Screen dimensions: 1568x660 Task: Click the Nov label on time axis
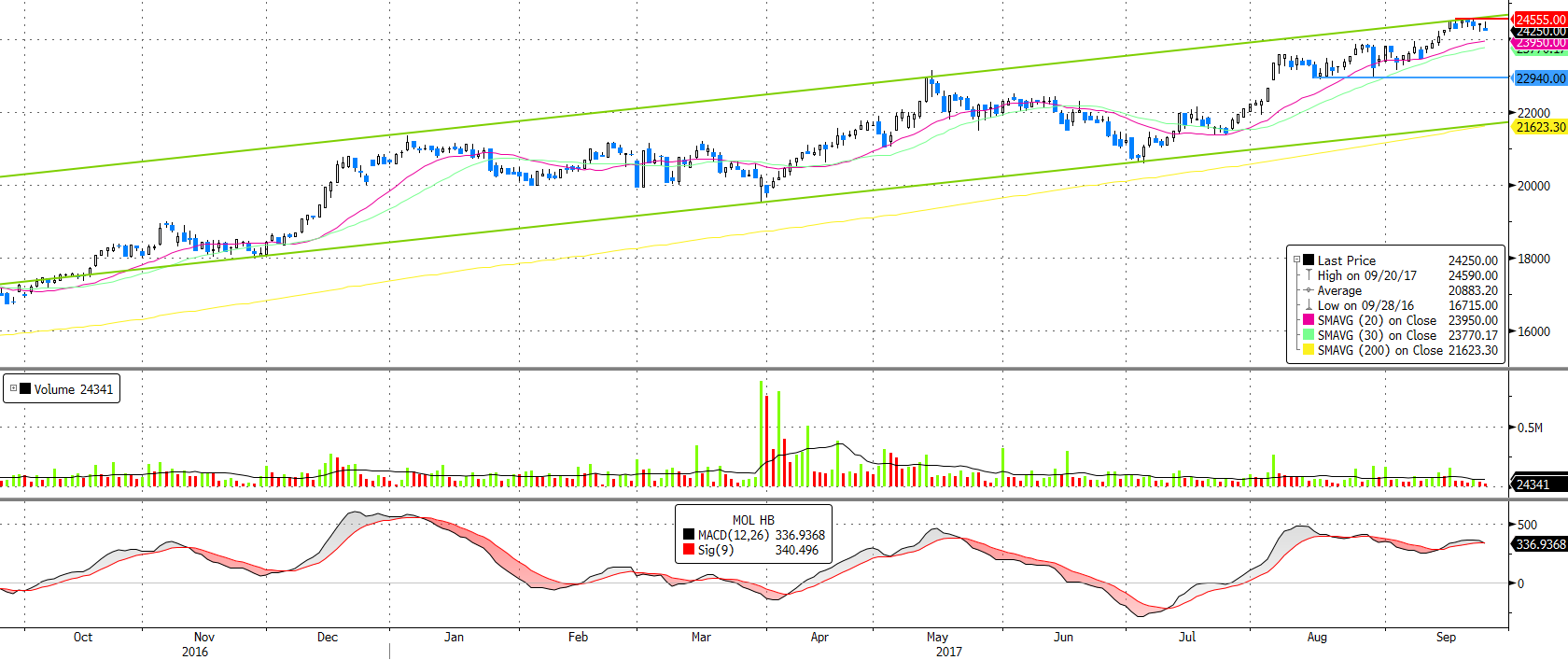(x=204, y=637)
